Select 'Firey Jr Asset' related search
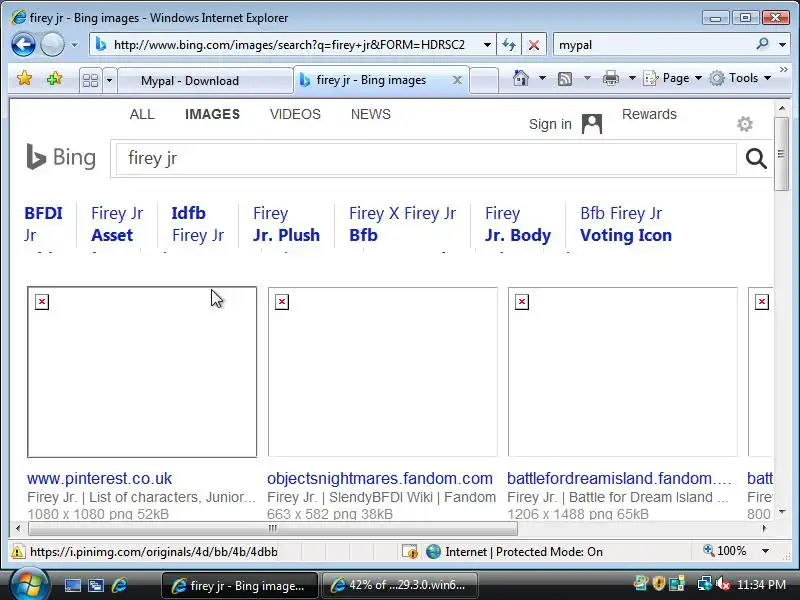The image size is (800, 600). [117, 224]
